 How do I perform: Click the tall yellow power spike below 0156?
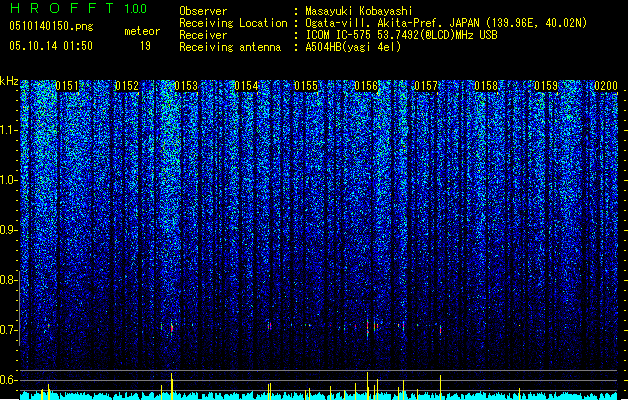pyautogui.click(x=367, y=386)
